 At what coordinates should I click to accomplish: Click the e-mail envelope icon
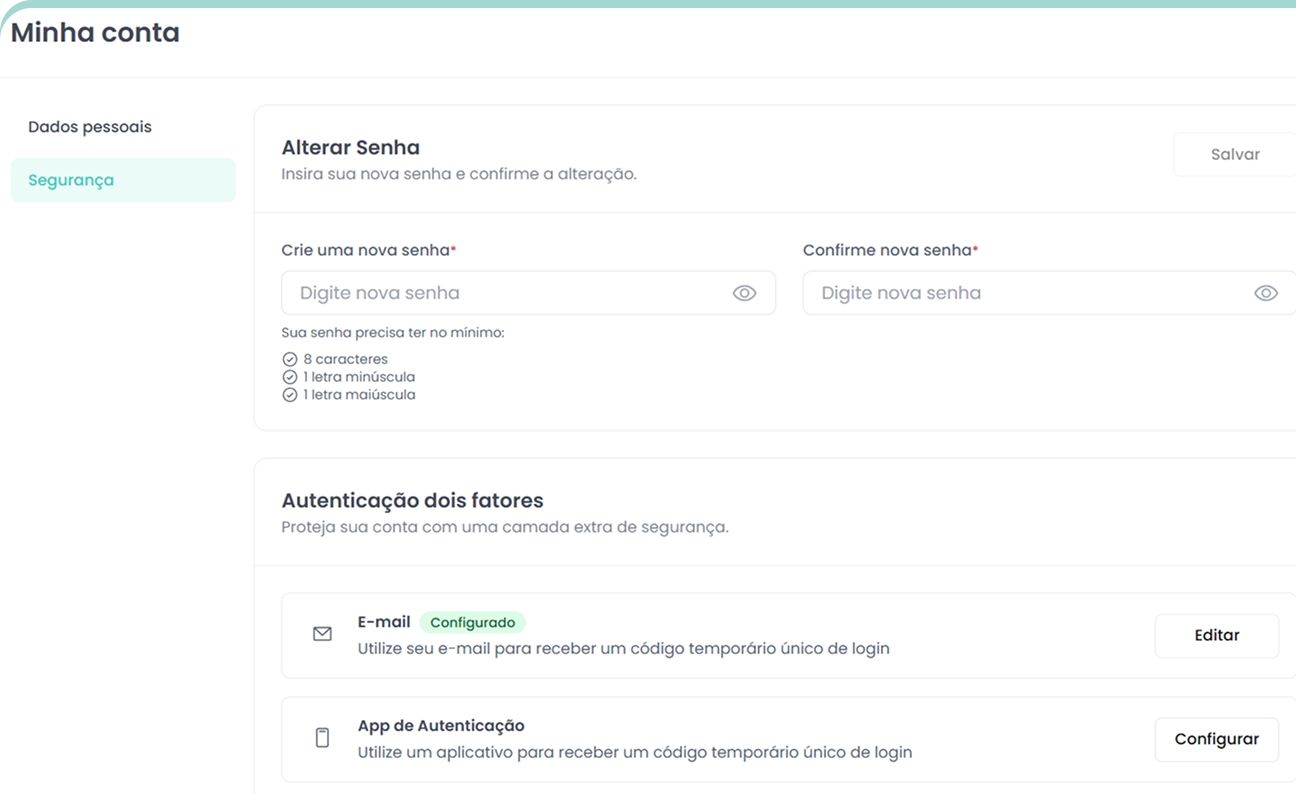coord(322,634)
